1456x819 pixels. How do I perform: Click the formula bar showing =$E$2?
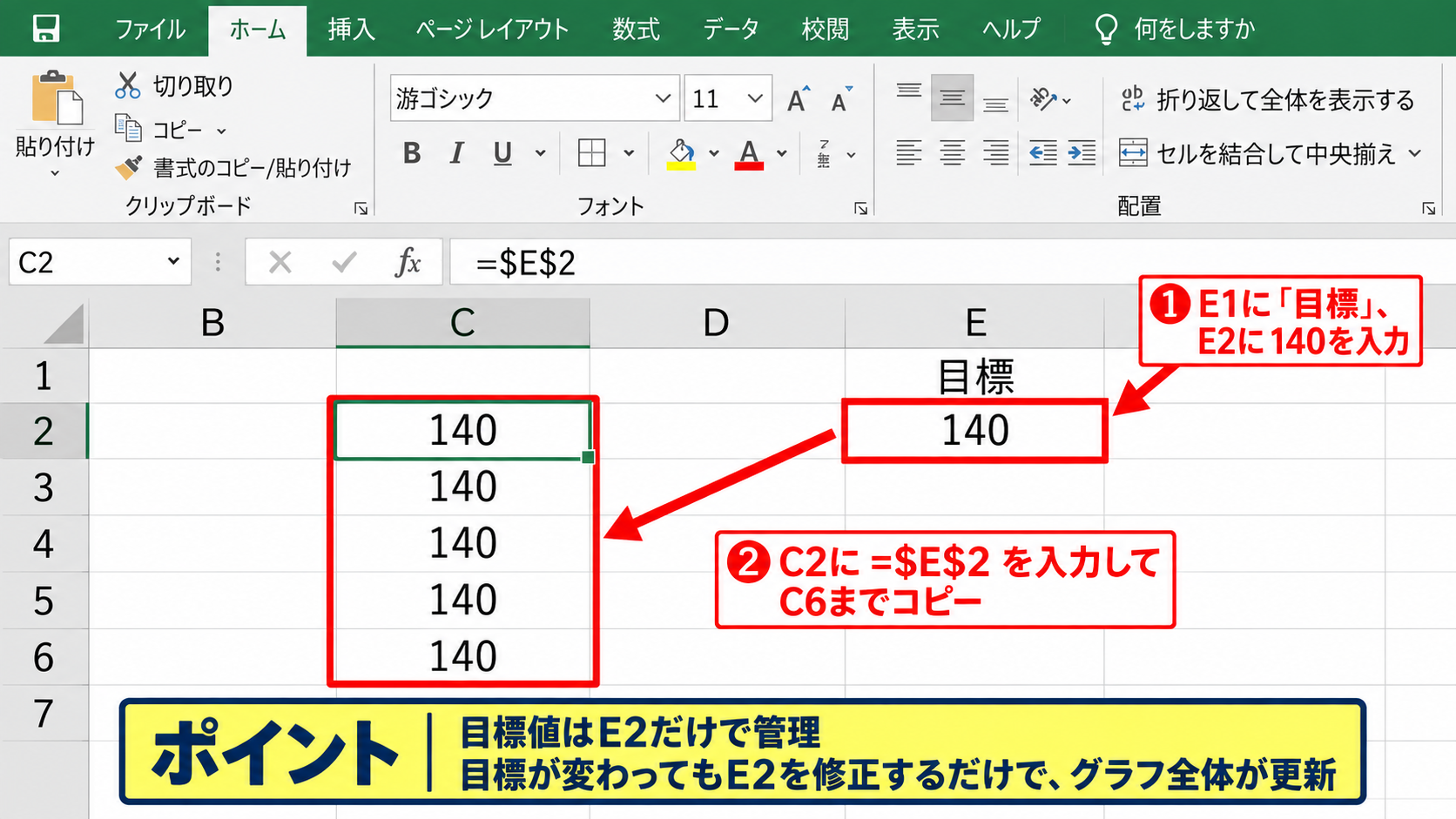click(953, 262)
